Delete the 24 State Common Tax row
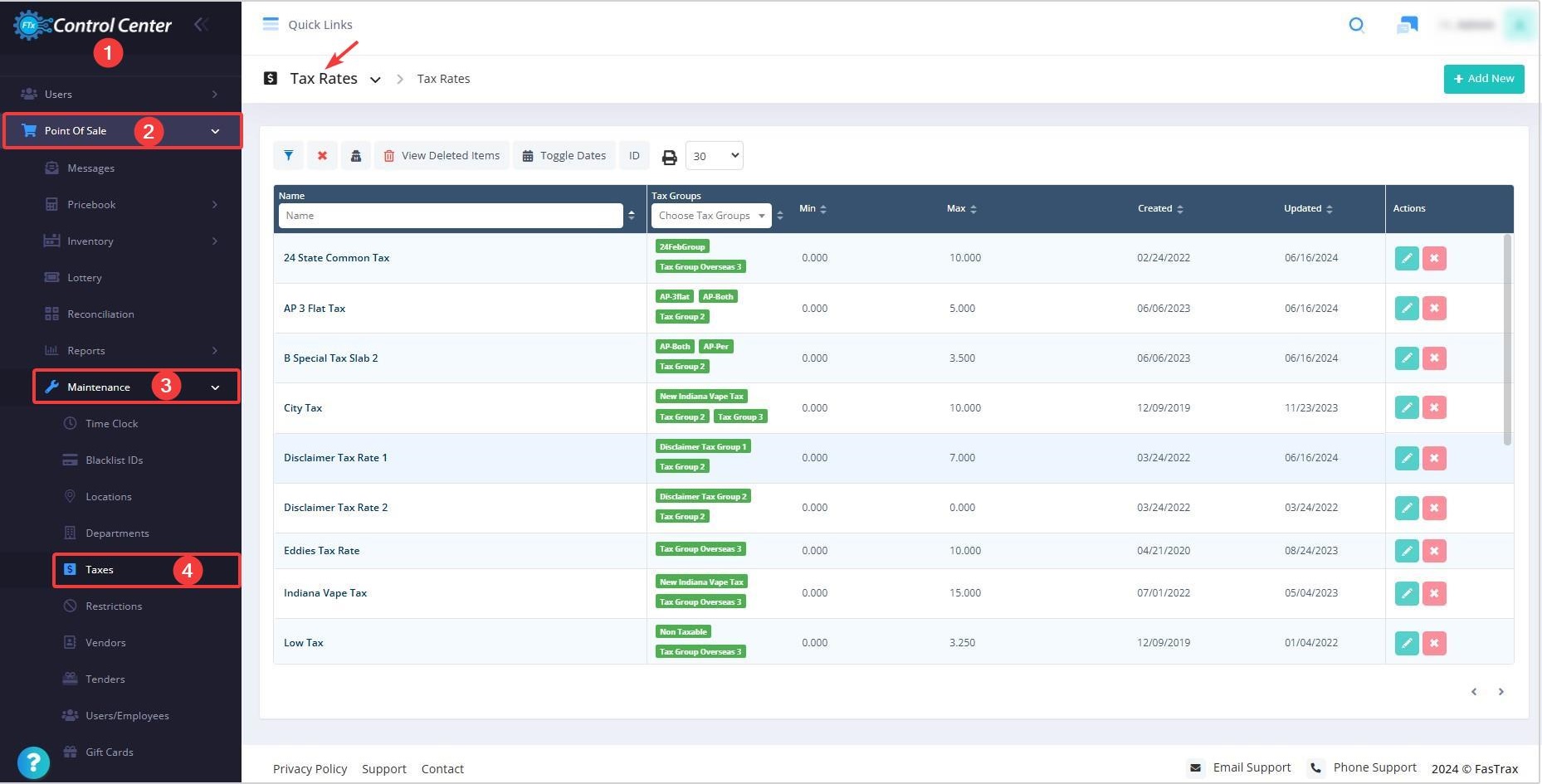 point(1434,258)
